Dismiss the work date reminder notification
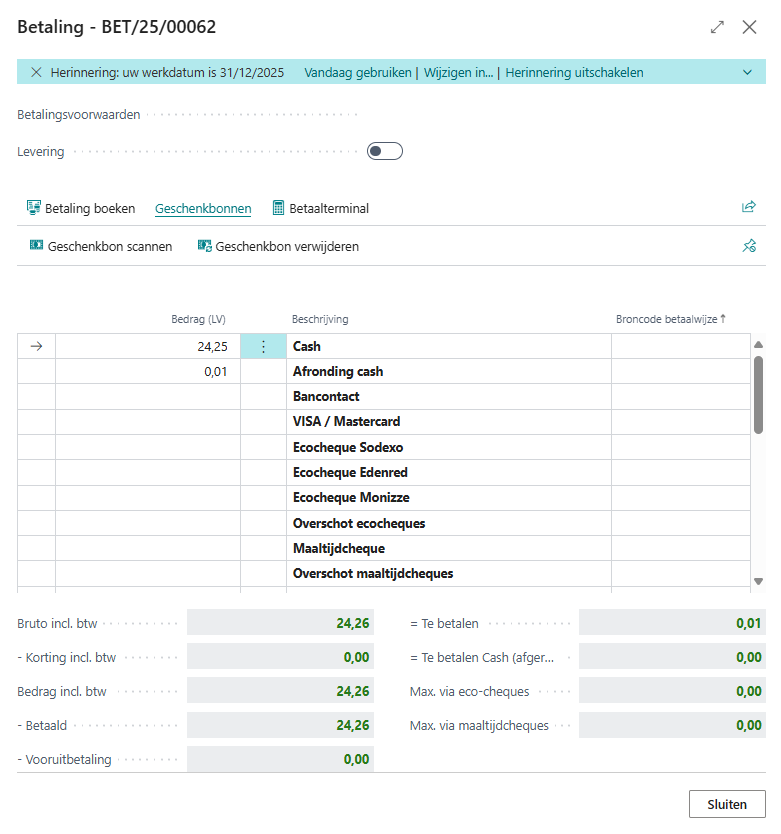The image size is (781, 834). pos(36,72)
